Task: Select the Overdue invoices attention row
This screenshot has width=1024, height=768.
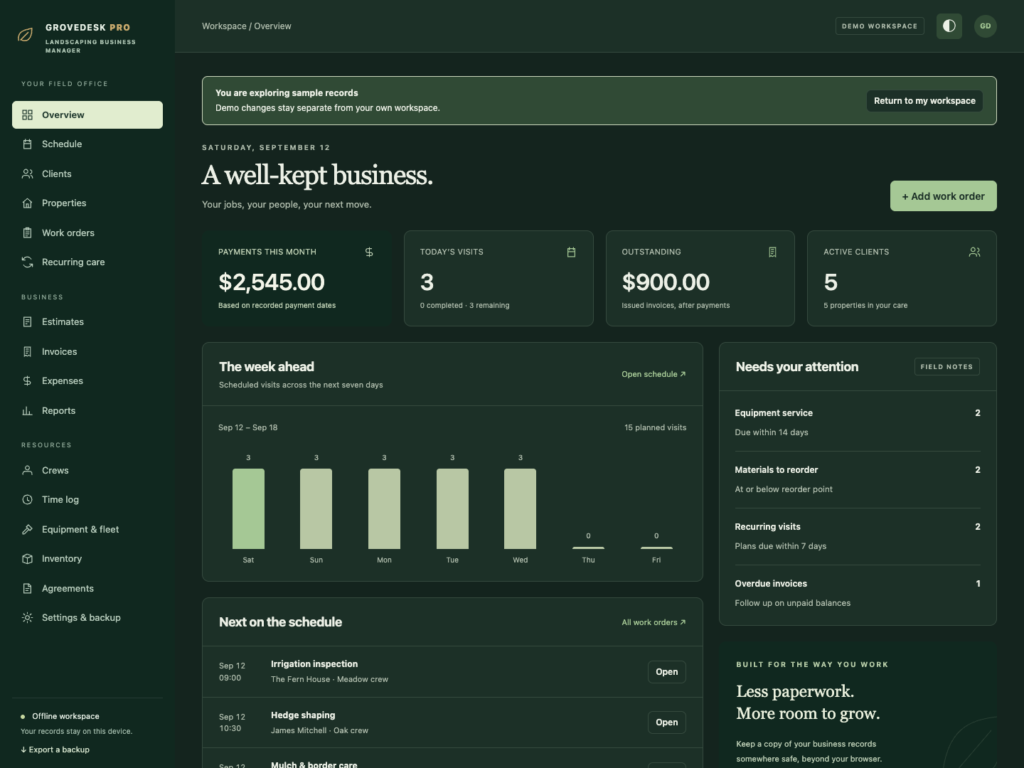Action: point(857,593)
